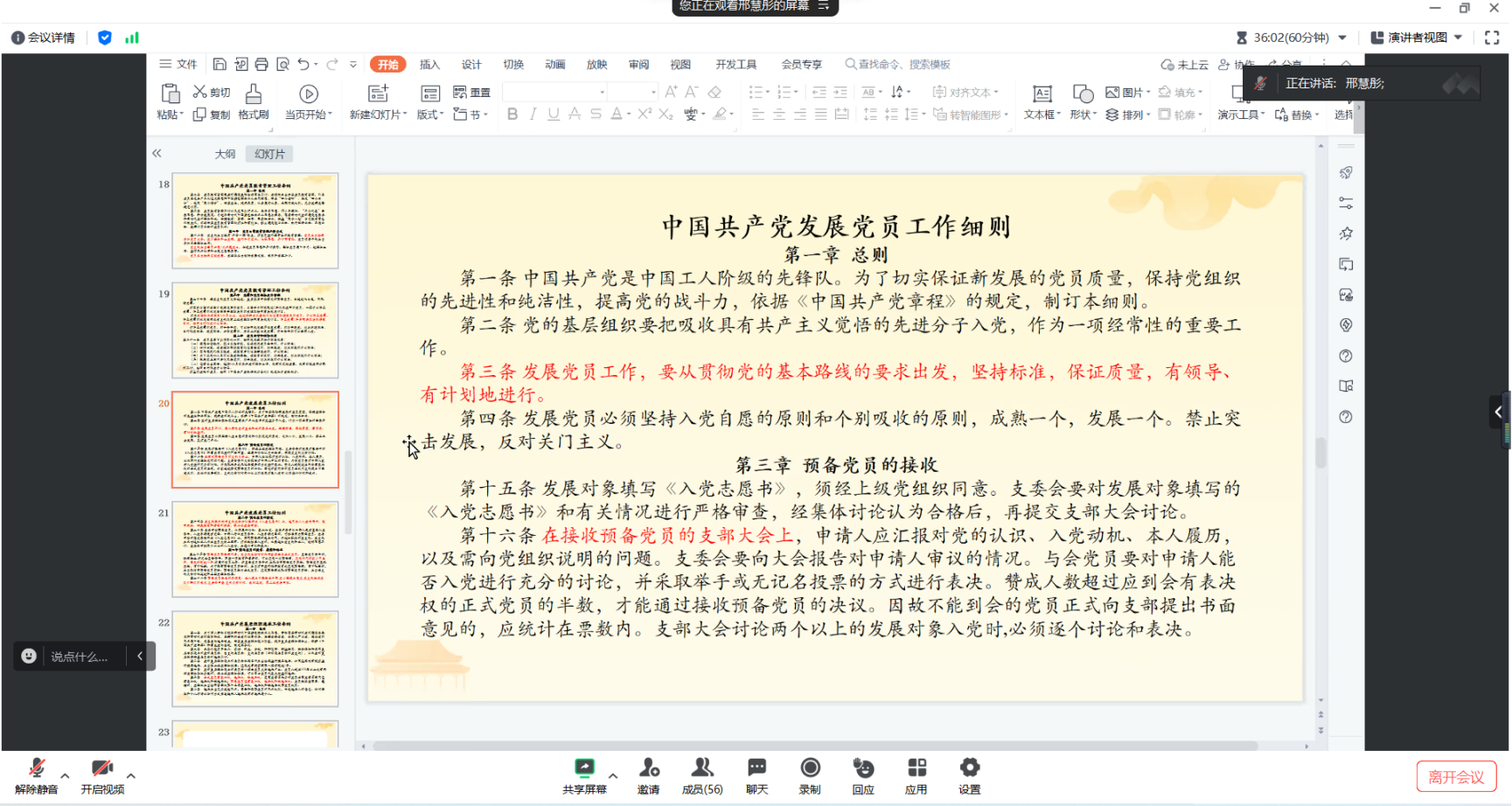Open the Apps icon in meeting toolbar
The height and width of the screenshot is (806, 1512).
pyautogui.click(x=916, y=769)
